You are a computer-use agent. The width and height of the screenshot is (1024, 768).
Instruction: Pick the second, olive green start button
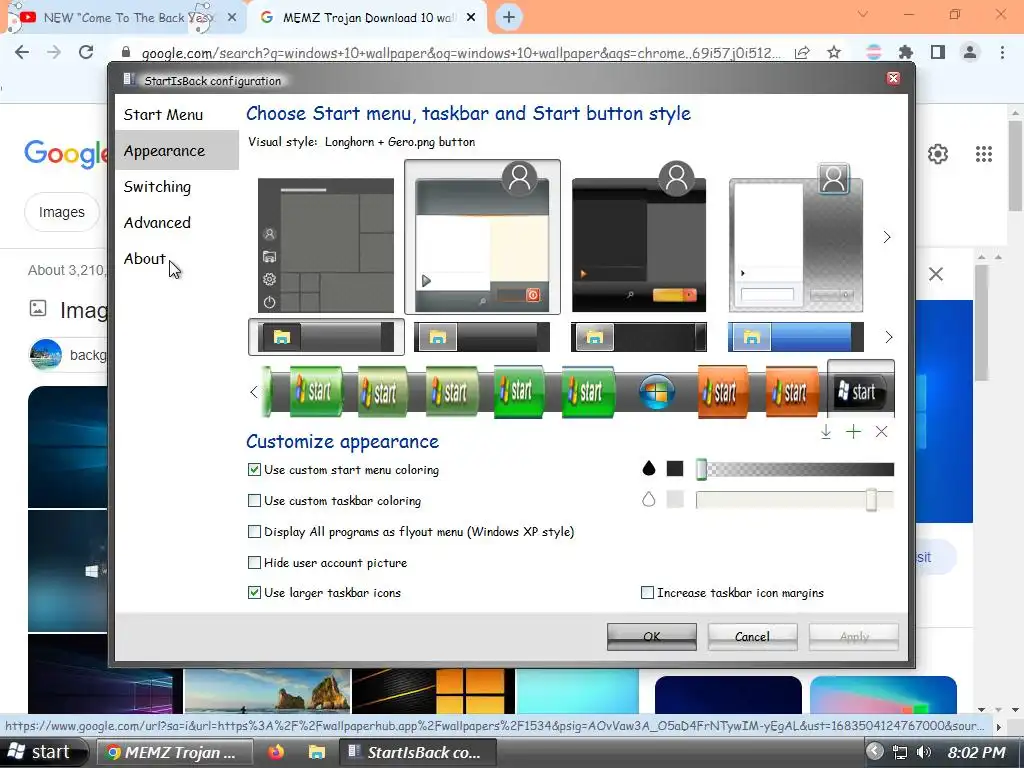point(383,392)
